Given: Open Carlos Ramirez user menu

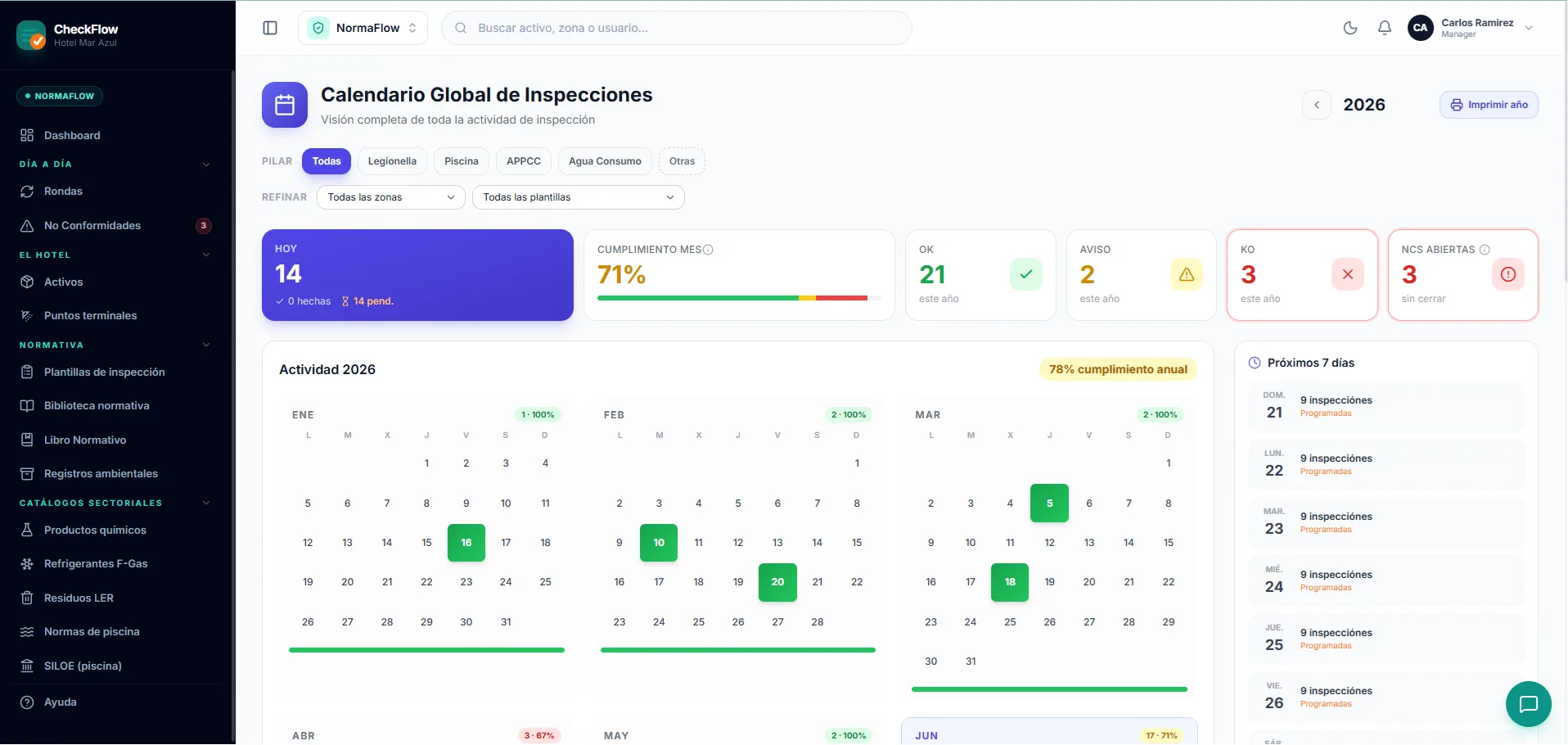Looking at the screenshot, I should 1471,28.
